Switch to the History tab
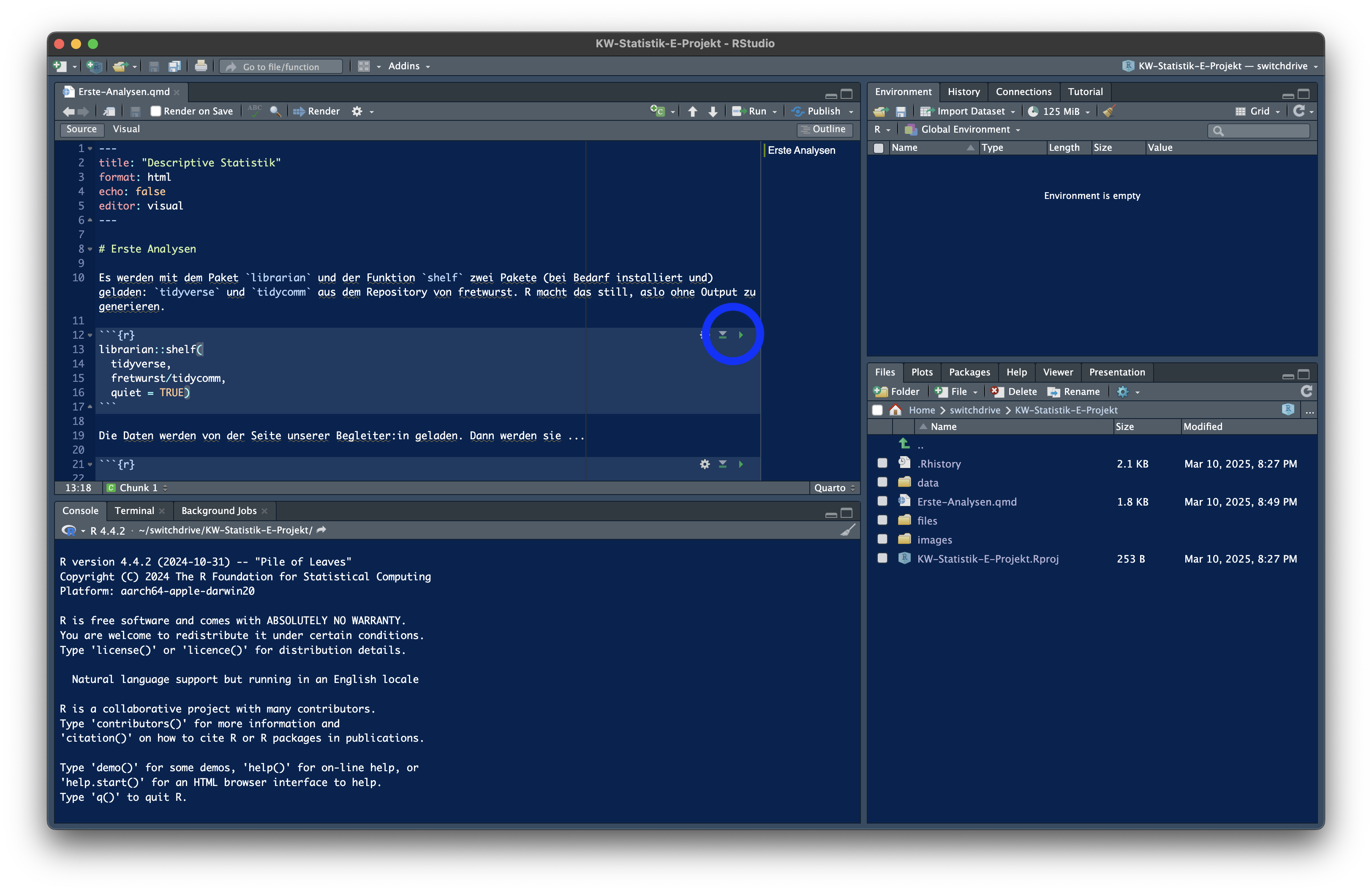The height and width of the screenshot is (892, 1372). pyautogui.click(x=963, y=92)
